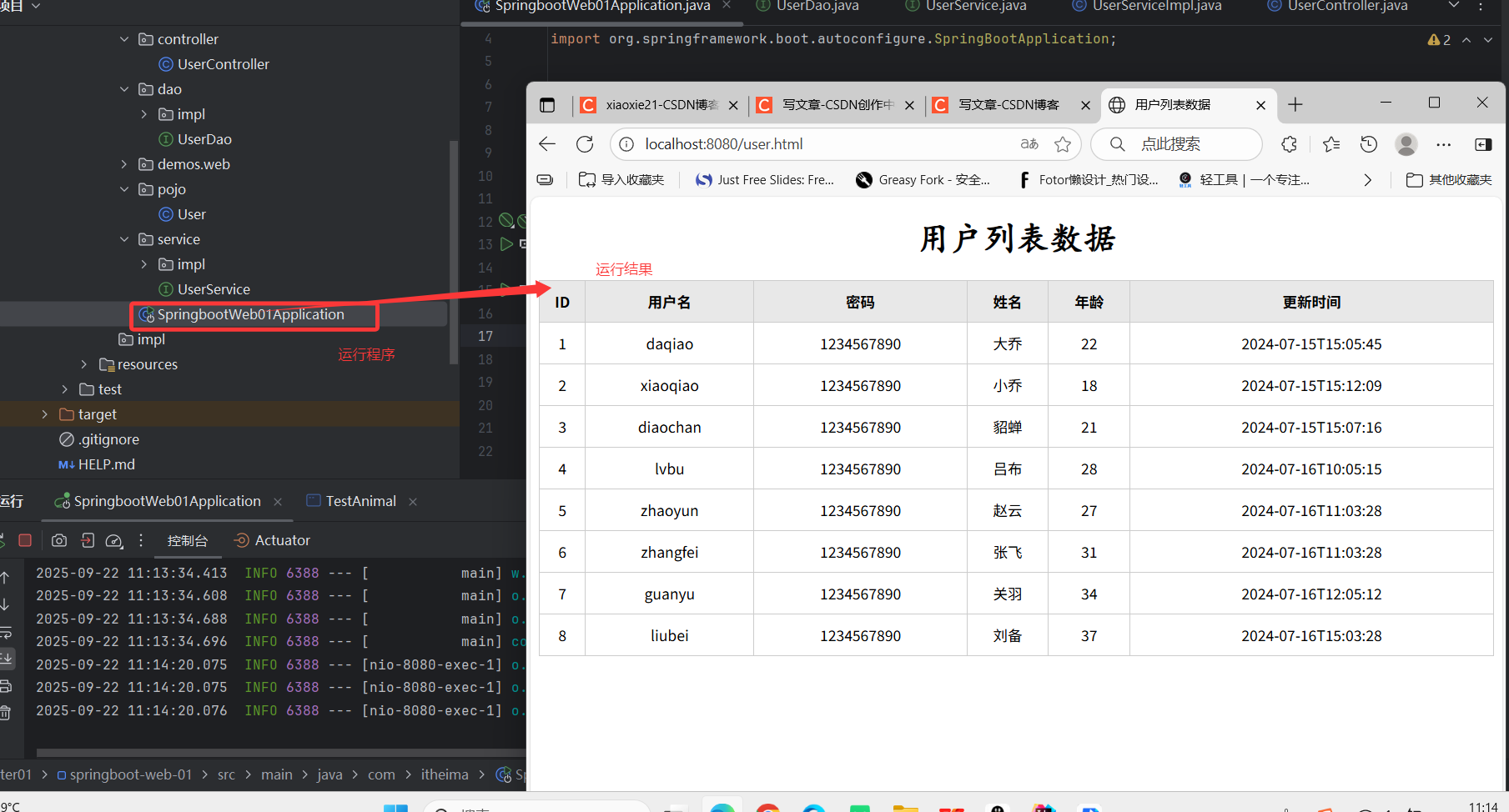This screenshot has height=812, width=1509.
Task: Open a new browser tab
Action: [1295, 104]
